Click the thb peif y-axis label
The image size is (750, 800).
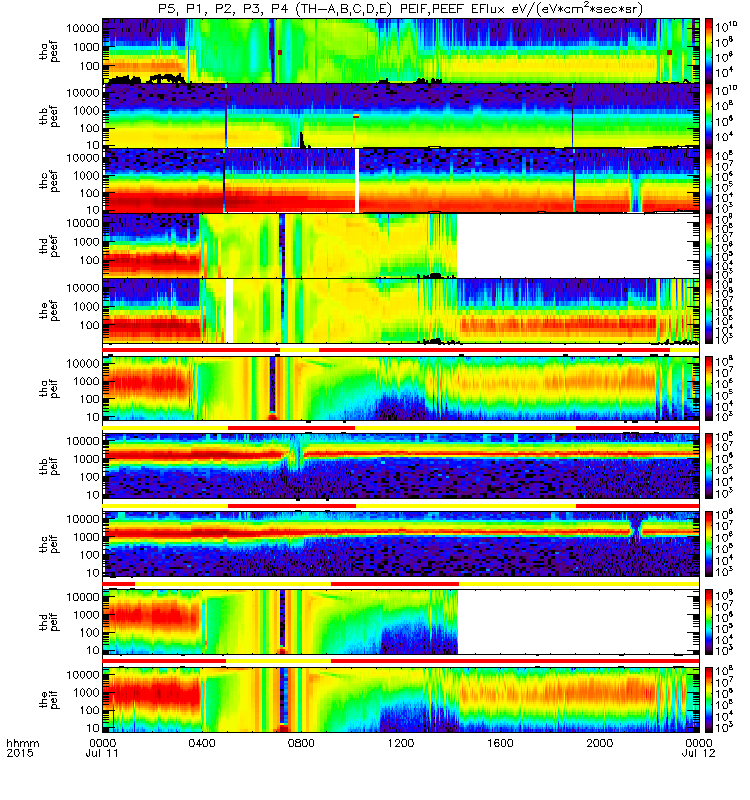[49, 465]
